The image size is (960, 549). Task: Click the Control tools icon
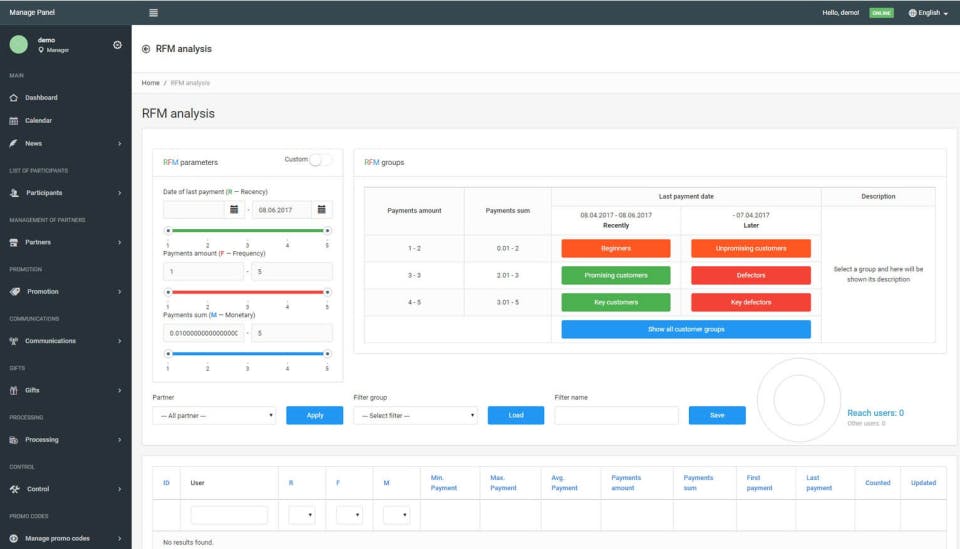[x=15, y=489]
